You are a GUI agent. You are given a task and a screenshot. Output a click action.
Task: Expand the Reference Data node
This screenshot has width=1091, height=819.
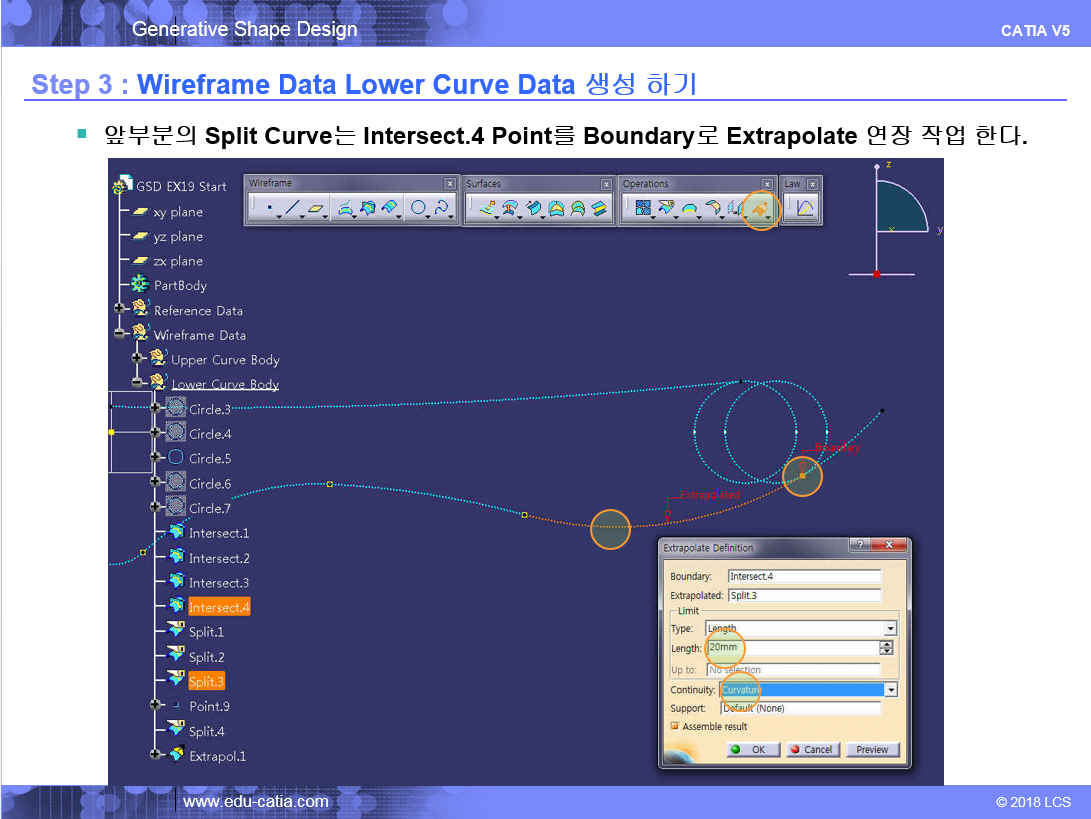[120, 310]
